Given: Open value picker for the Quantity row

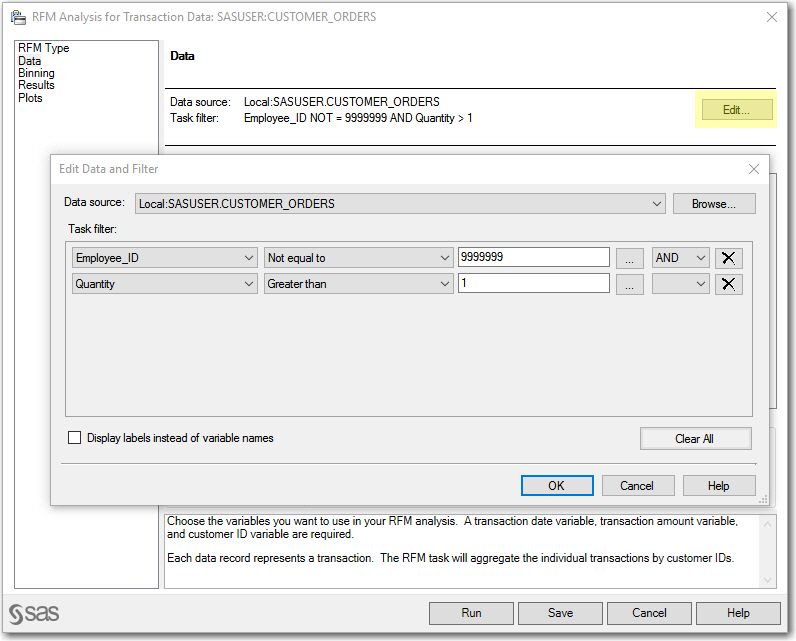Looking at the screenshot, I should click(x=629, y=284).
